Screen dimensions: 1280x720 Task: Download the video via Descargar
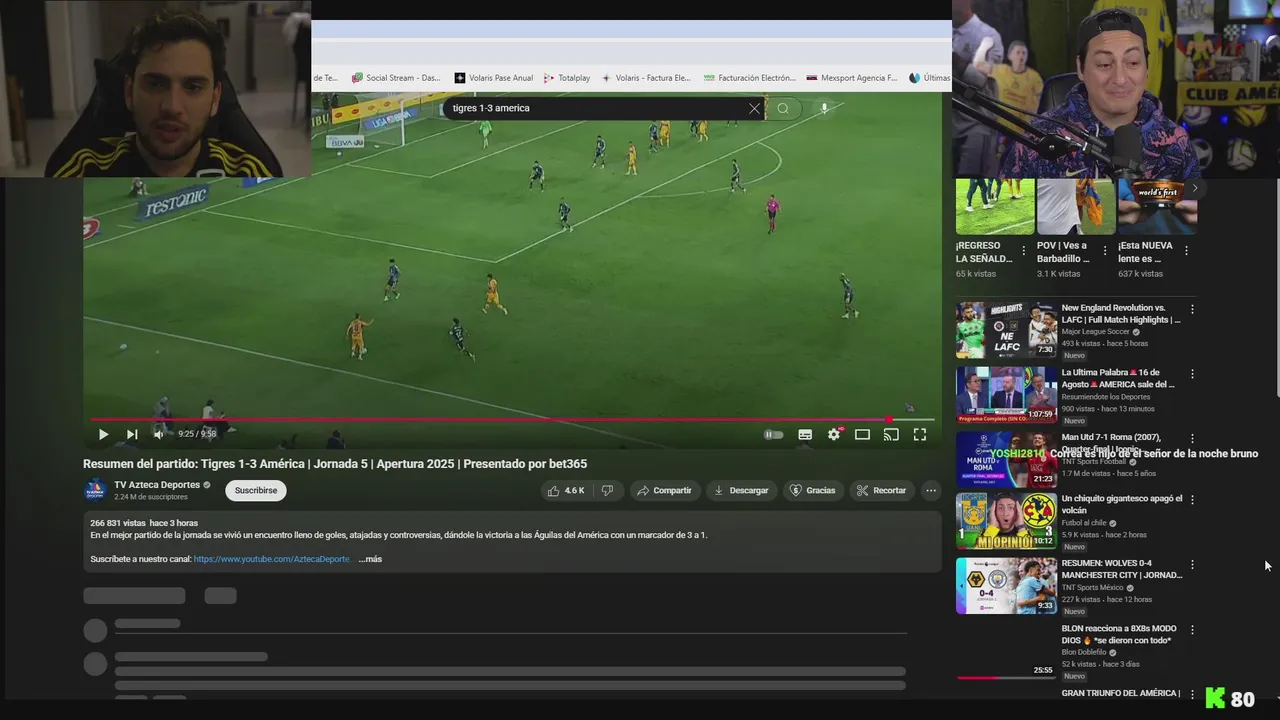tap(742, 490)
